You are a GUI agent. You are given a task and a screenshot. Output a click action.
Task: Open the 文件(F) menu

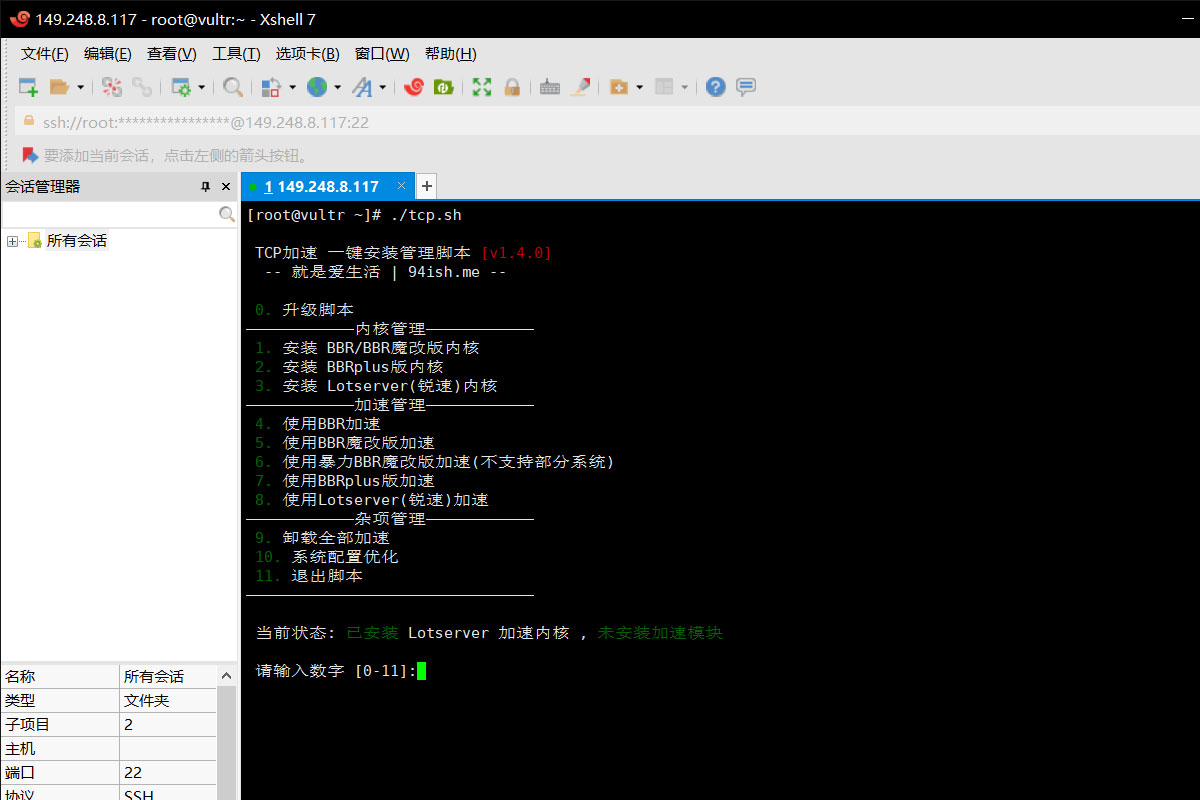45,54
